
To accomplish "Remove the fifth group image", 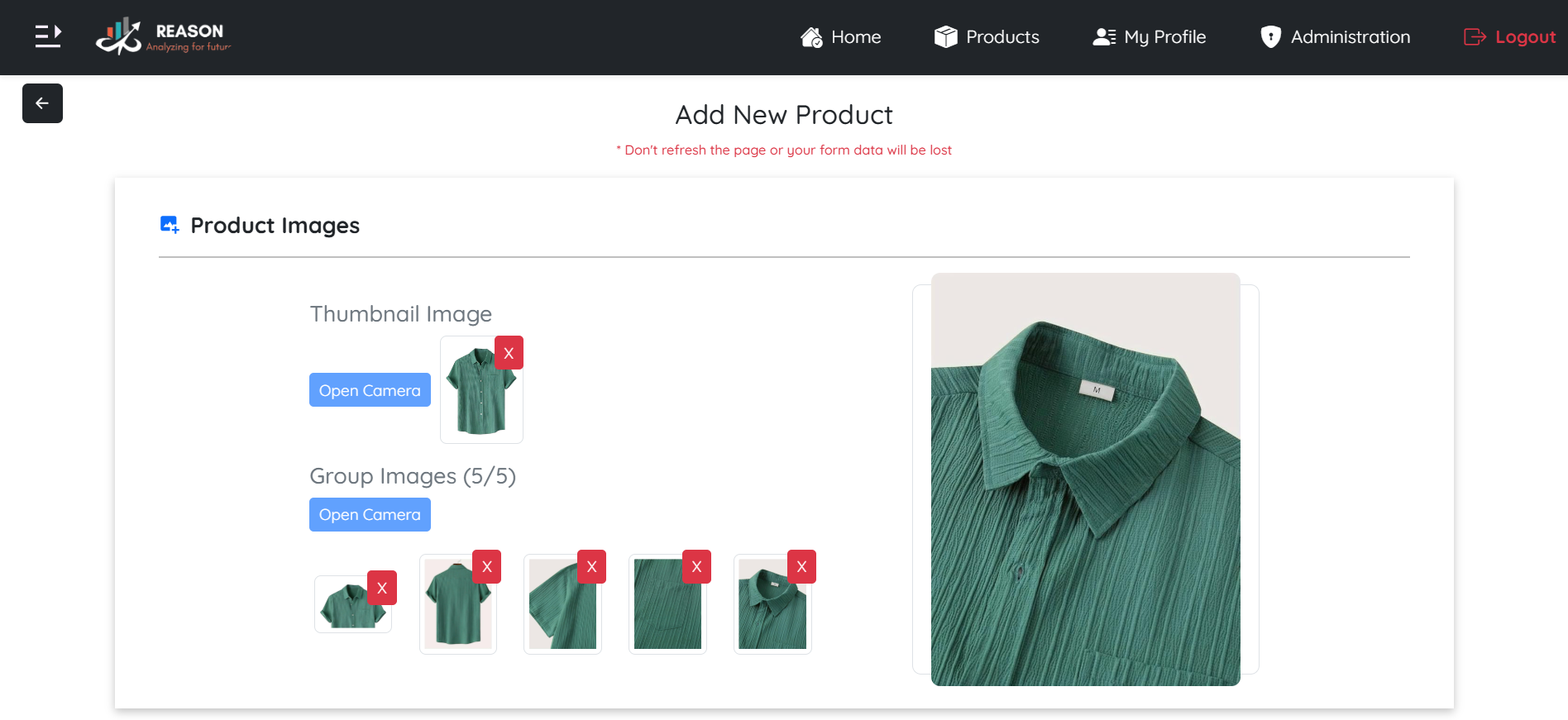I will click(x=801, y=566).
